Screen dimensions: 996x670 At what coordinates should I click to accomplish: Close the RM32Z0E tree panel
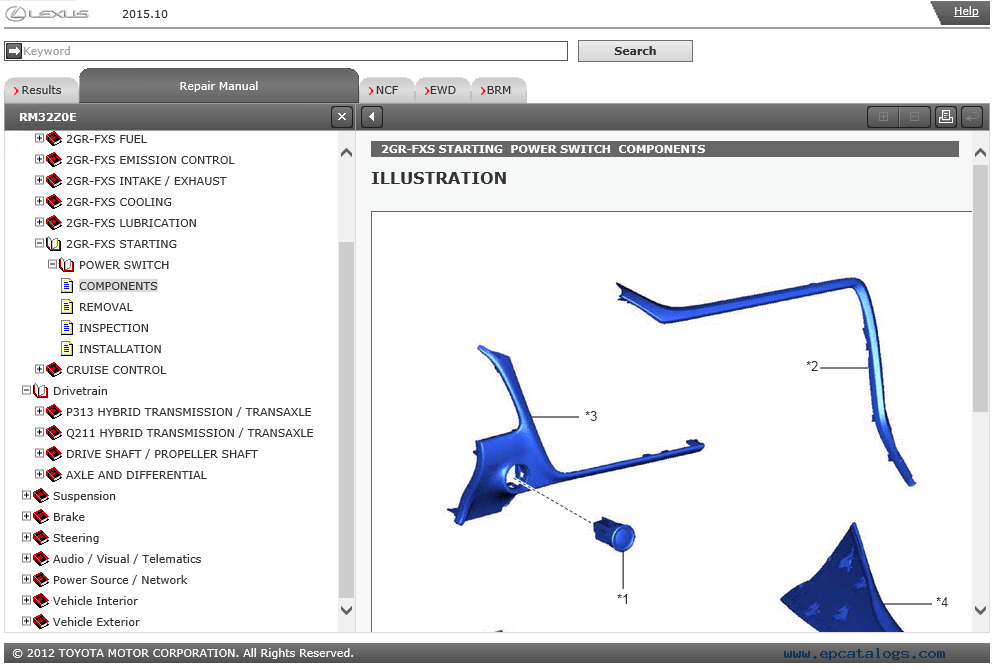point(342,117)
